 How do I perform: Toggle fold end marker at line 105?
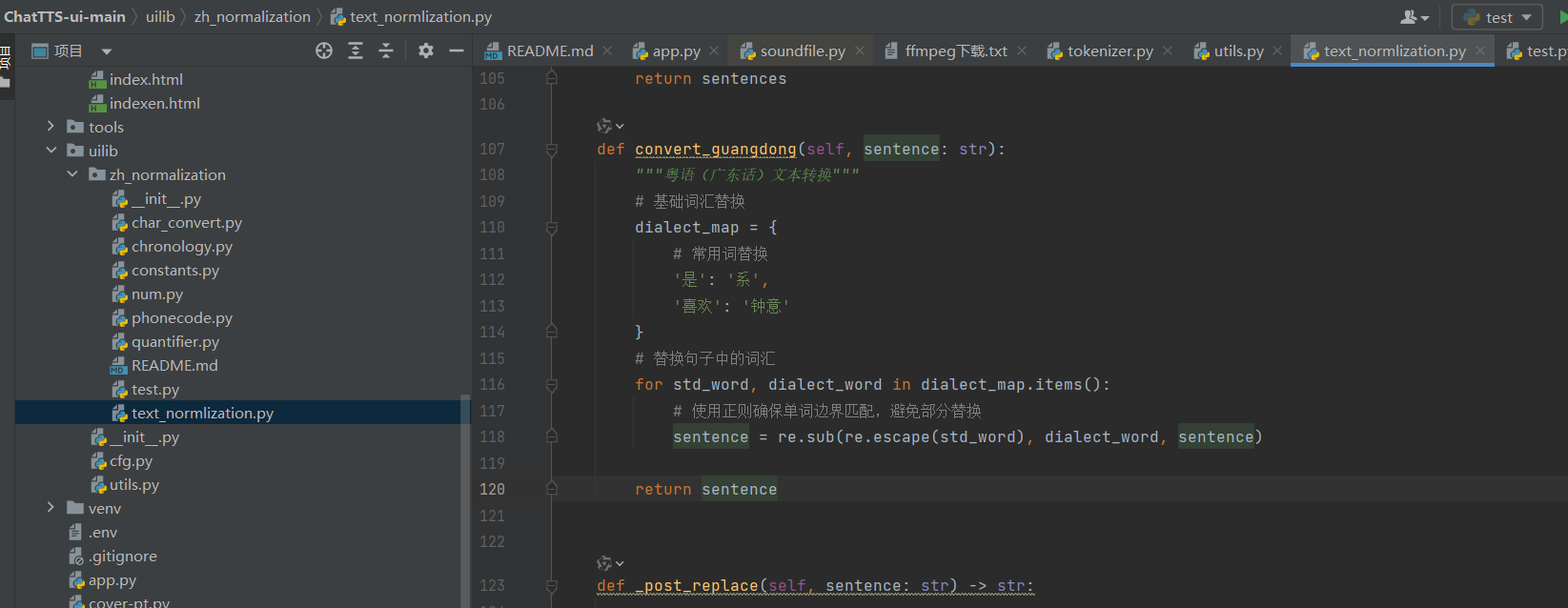pyautogui.click(x=552, y=78)
